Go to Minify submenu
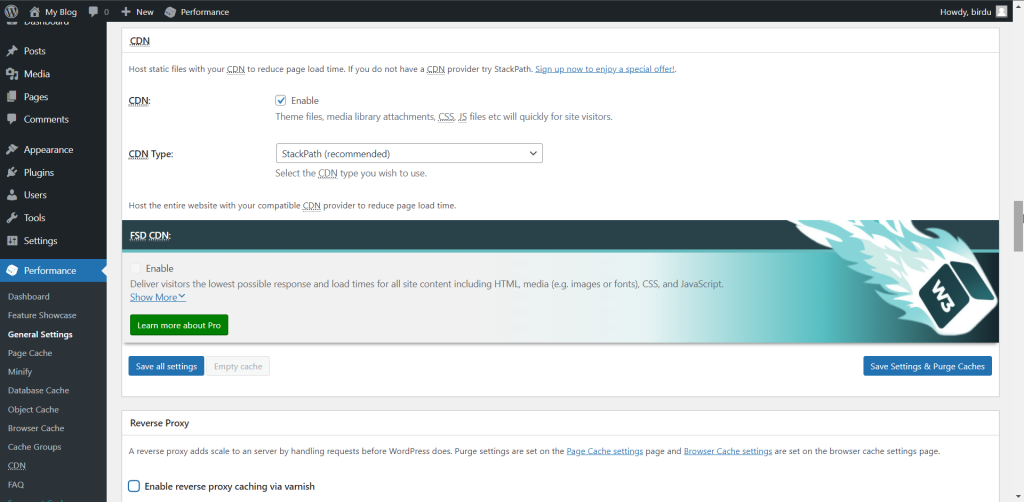The width and height of the screenshot is (1024, 502). point(20,371)
